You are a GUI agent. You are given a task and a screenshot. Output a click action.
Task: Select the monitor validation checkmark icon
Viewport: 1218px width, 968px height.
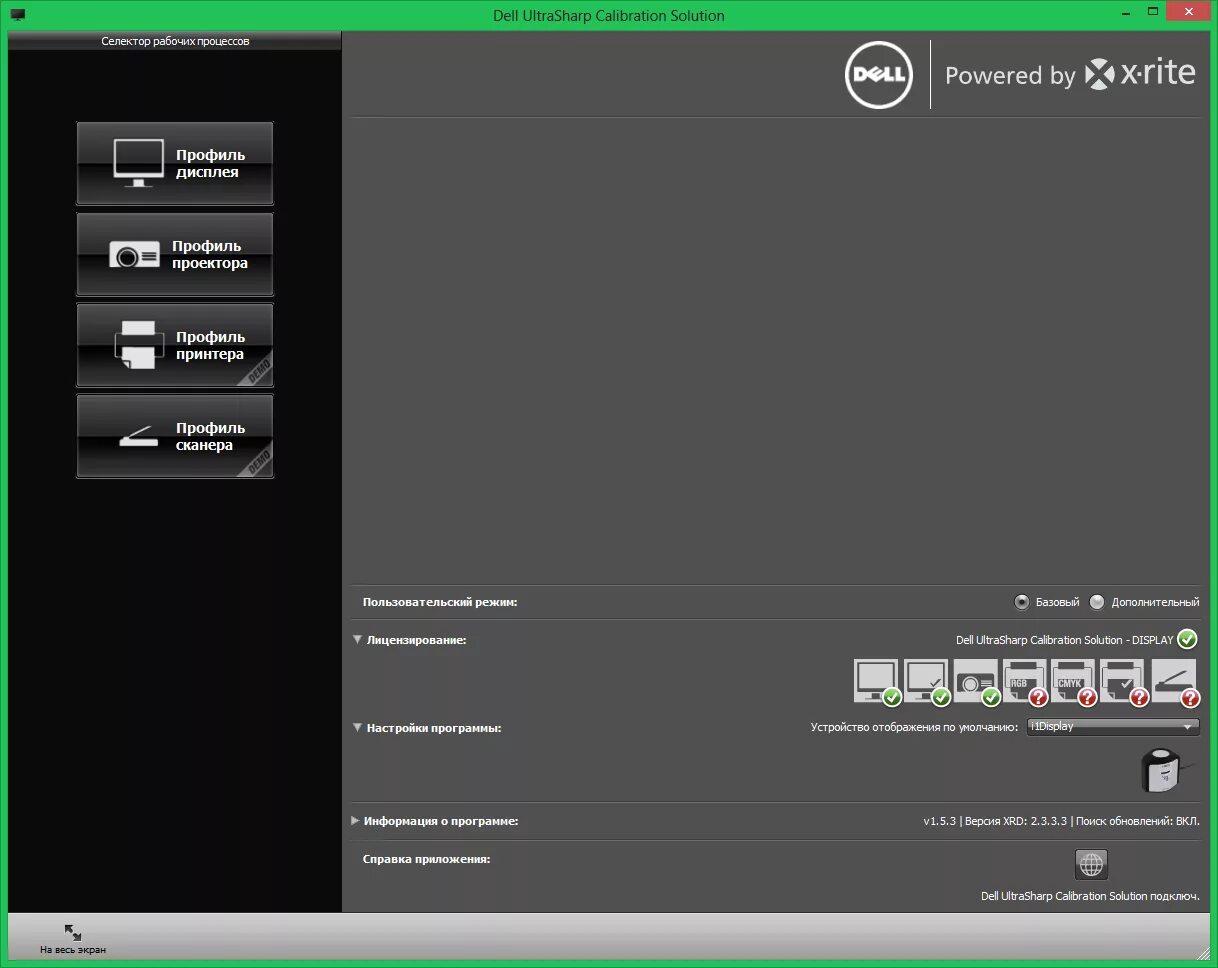coord(925,680)
